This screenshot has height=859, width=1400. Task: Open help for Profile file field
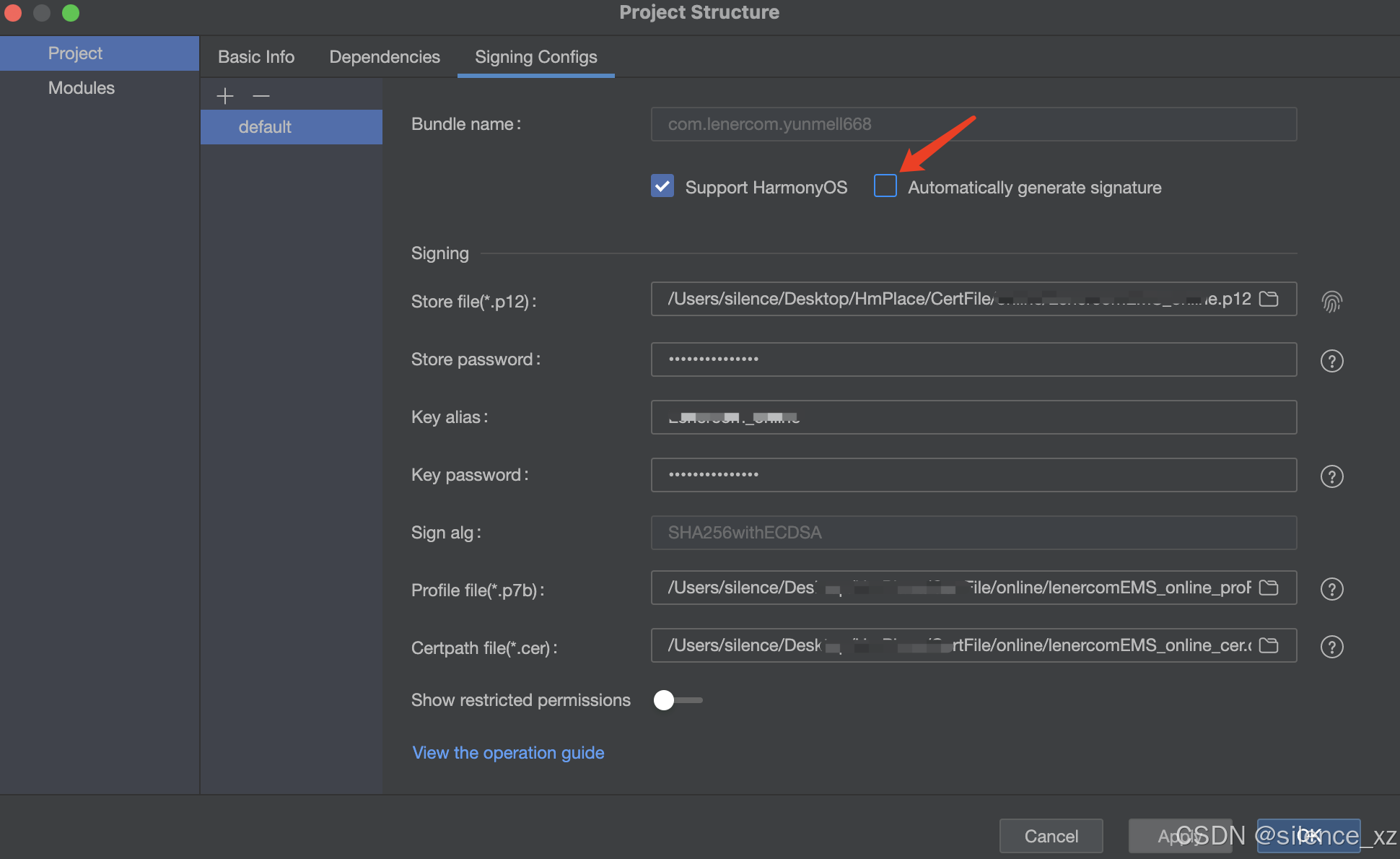[x=1331, y=589]
